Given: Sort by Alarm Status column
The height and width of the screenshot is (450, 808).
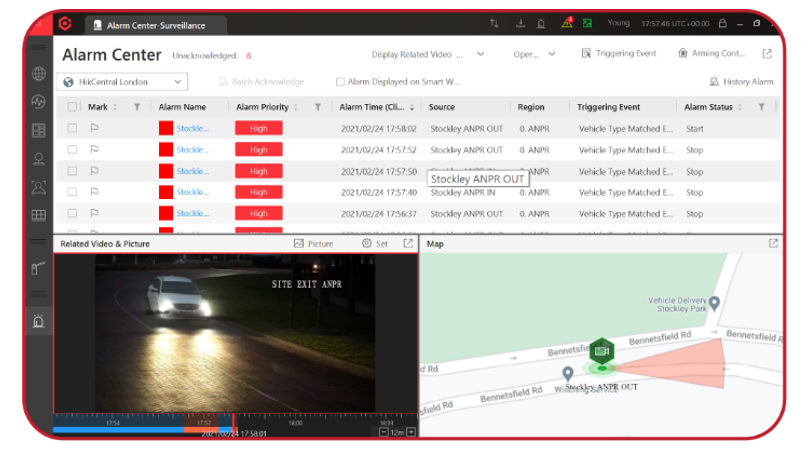Looking at the screenshot, I should pyautogui.click(x=740, y=107).
